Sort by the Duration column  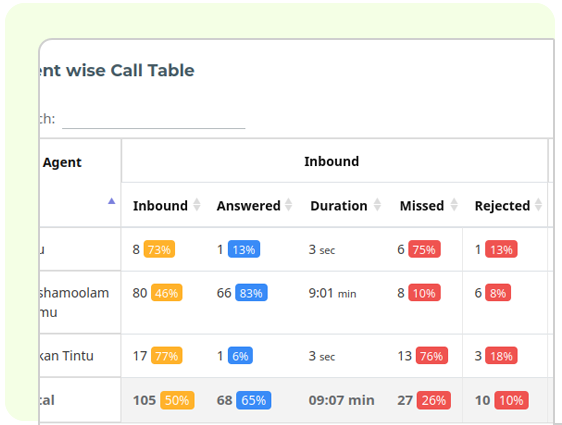tap(377, 205)
